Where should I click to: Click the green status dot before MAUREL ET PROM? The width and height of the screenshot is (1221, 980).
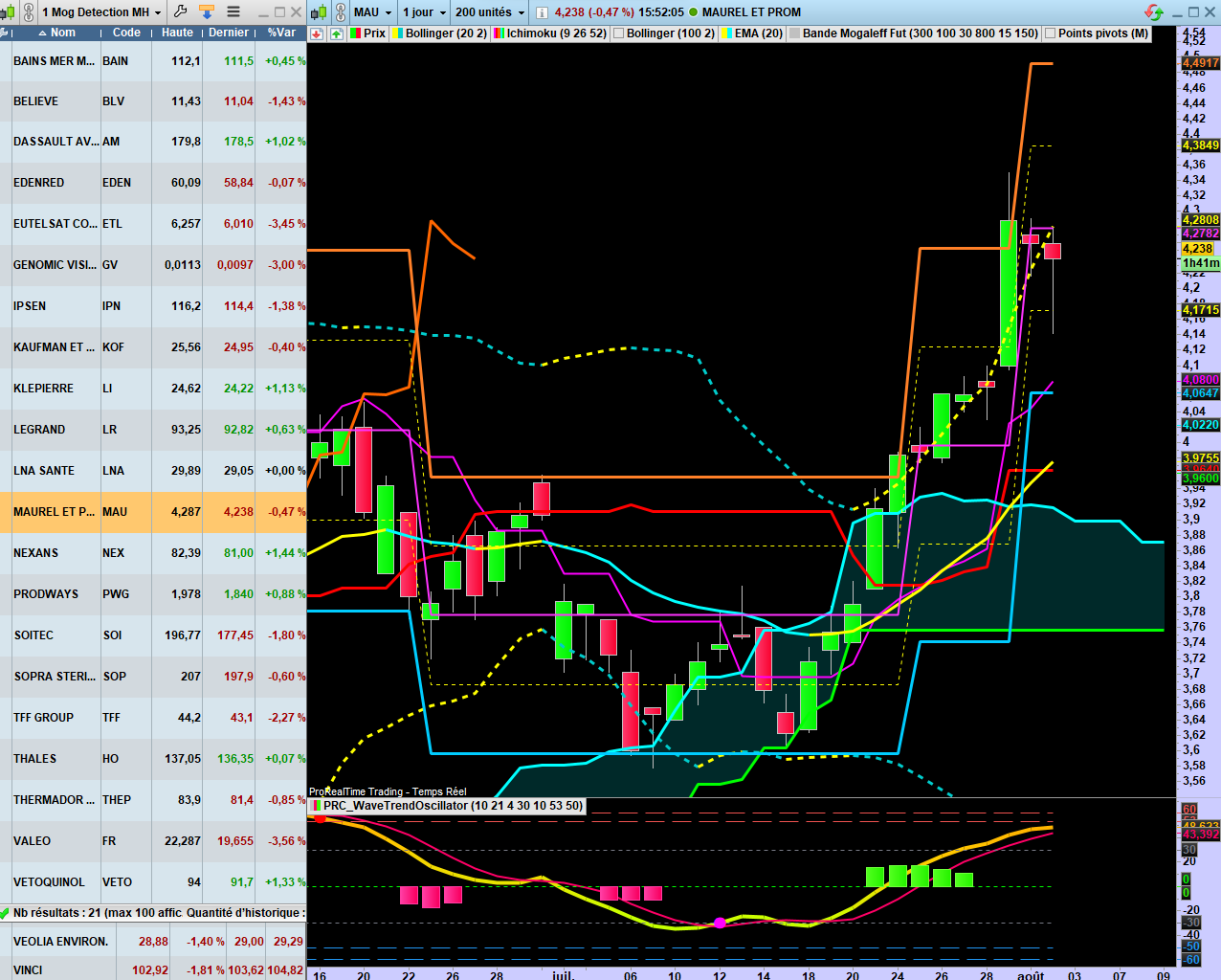(694, 12)
